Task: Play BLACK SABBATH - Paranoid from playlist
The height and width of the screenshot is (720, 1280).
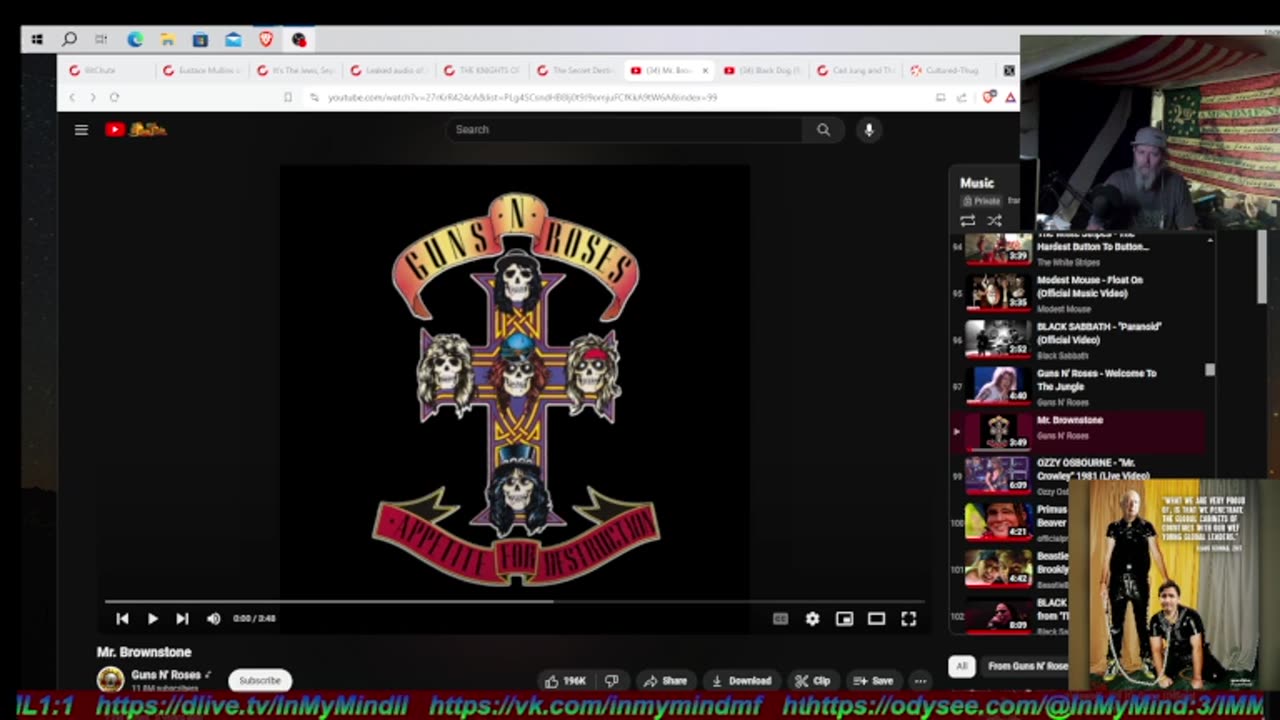Action: pos(1078,340)
